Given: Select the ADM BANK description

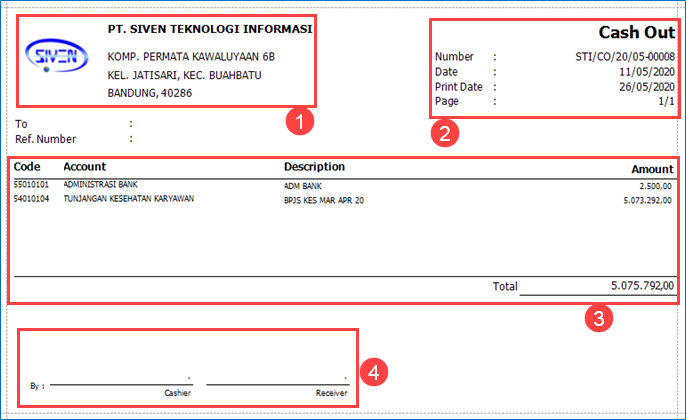Looking at the screenshot, I should tap(303, 186).
